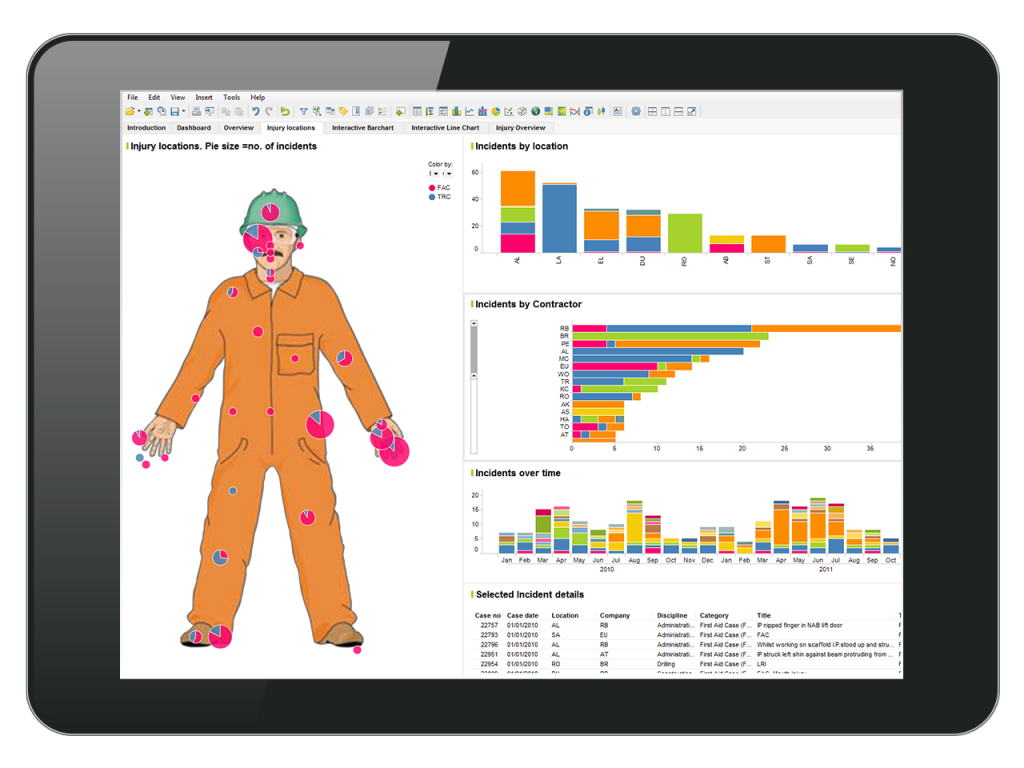Click the Print icon in toolbar
The width and height of the screenshot is (1024, 768).
(197, 111)
